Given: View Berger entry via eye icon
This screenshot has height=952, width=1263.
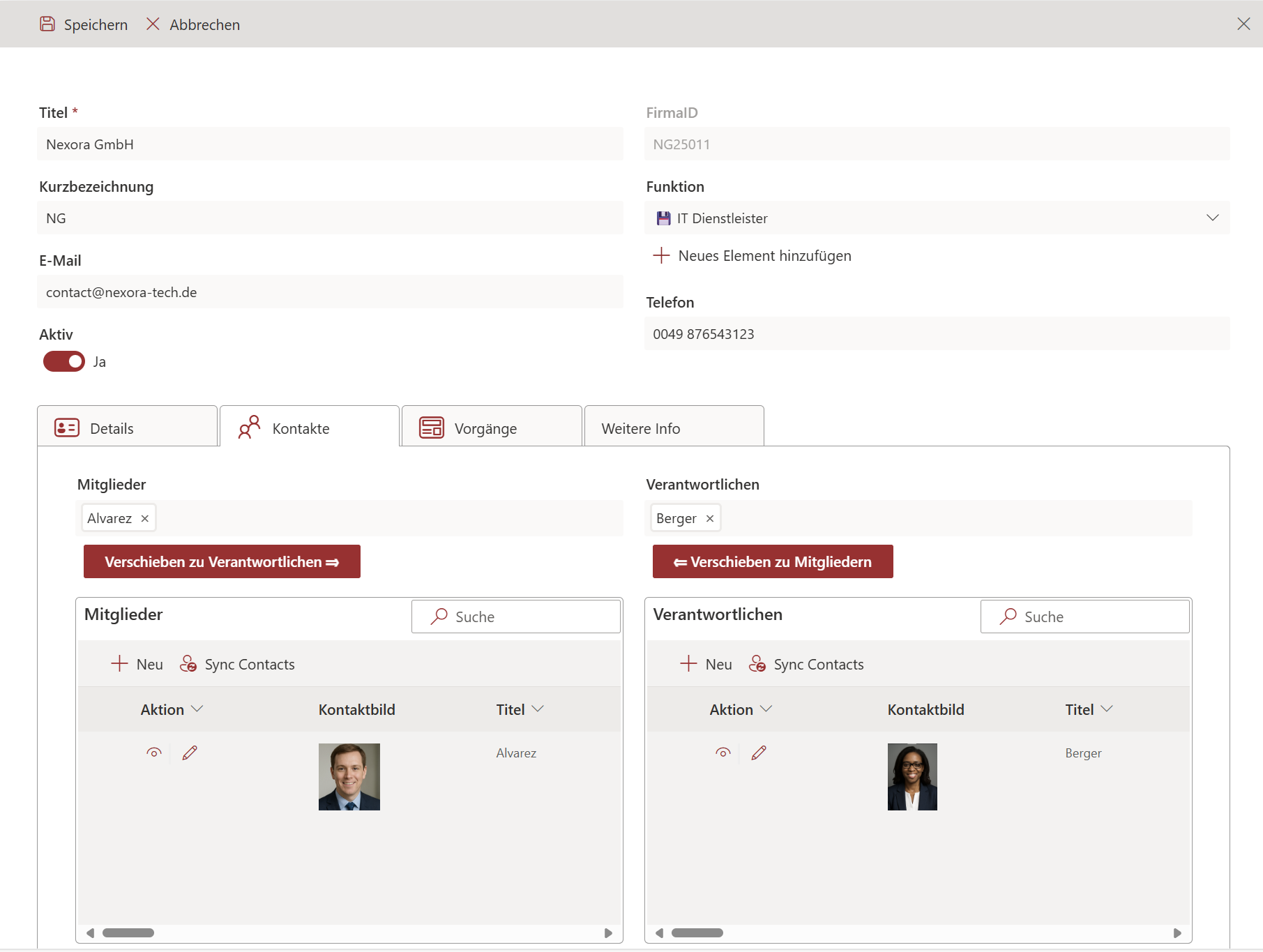Looking at the screenshot, I should coord(723,753).
